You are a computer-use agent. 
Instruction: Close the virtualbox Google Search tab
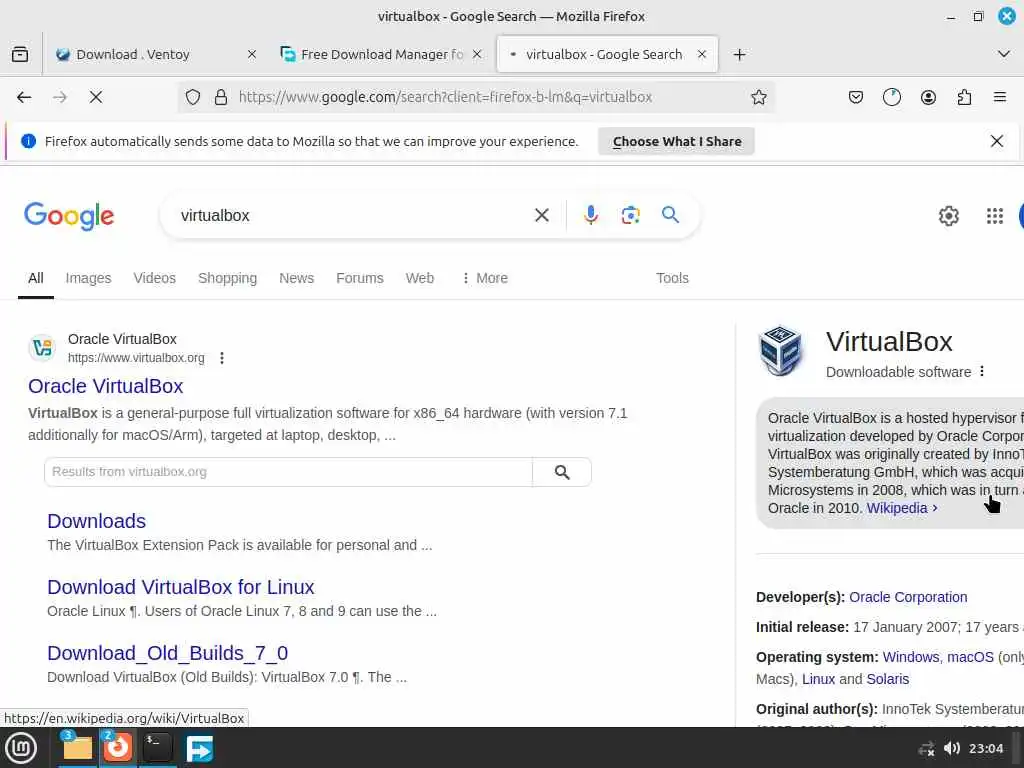(x=701, y=54)
